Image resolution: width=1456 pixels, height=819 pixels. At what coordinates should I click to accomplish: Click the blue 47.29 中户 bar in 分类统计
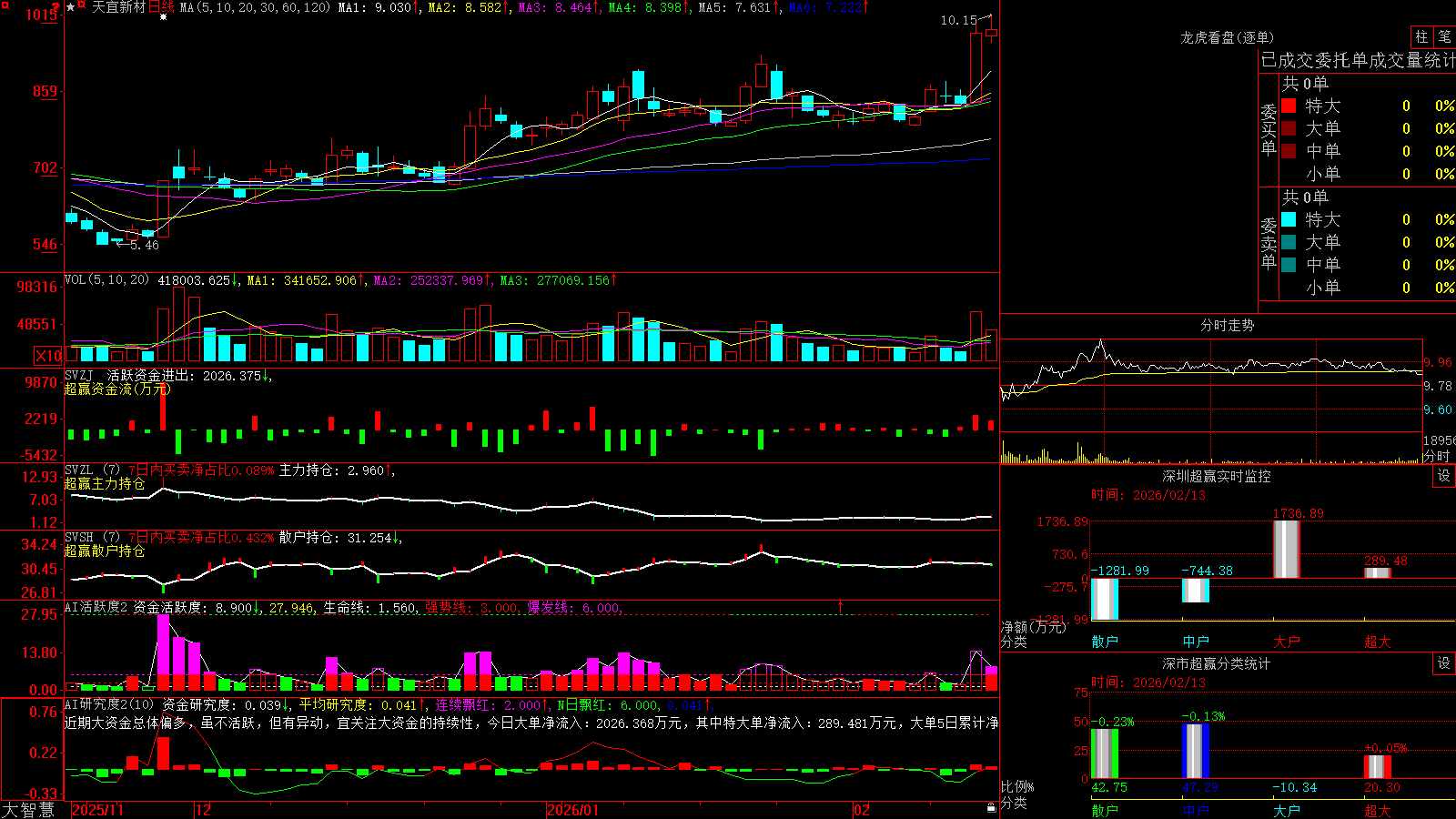(1196, 751)
